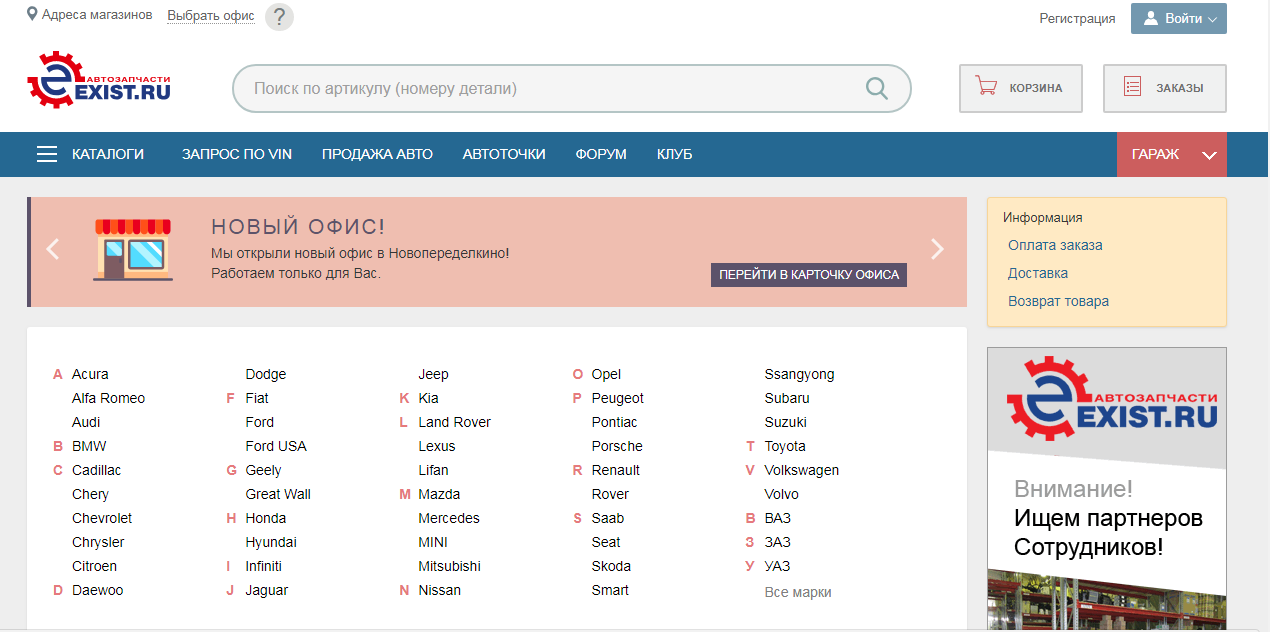The image size is (1270, 632).
Task: Open Запрос по VIN menu item
Action: tap(237, 154)
